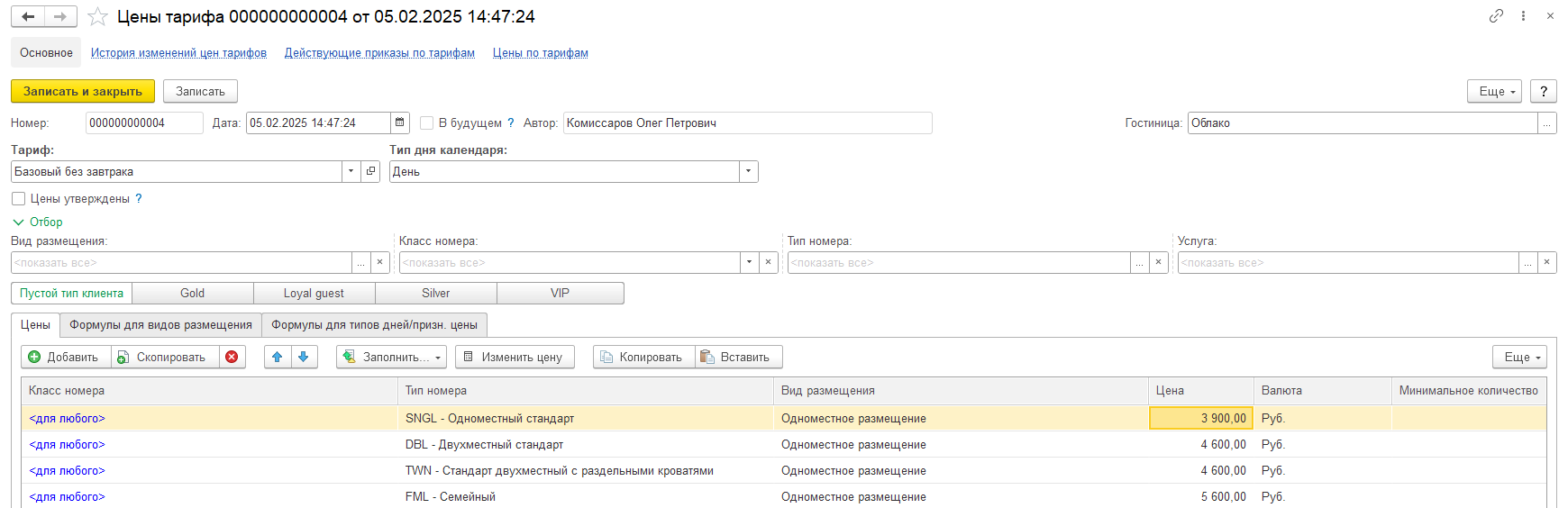Click the Номер input field

[143, 123]
